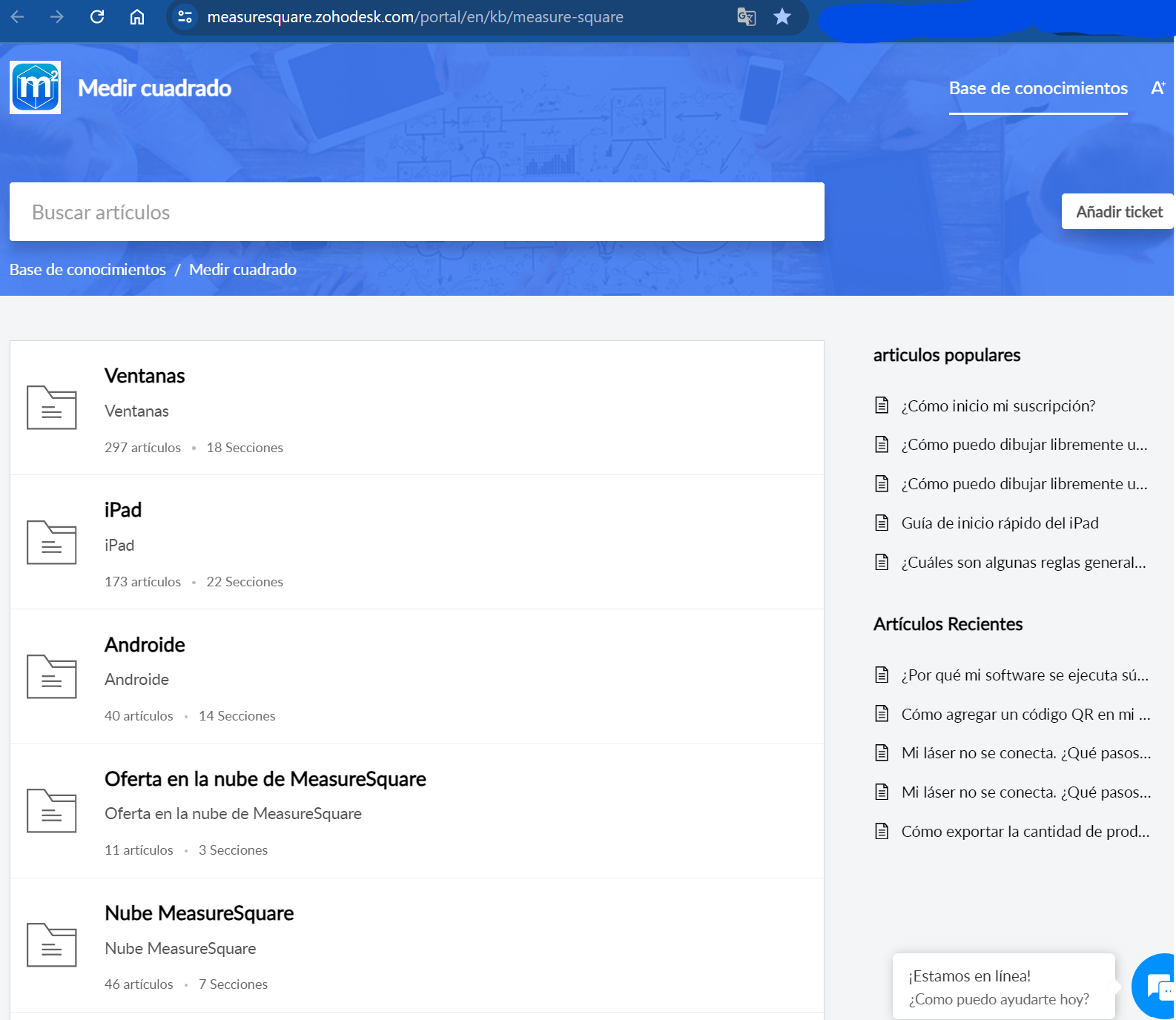Click the 173 artículos count text
Image resolution: width=1176 pixels, height=1020 pixels.
tap(142, 581)
